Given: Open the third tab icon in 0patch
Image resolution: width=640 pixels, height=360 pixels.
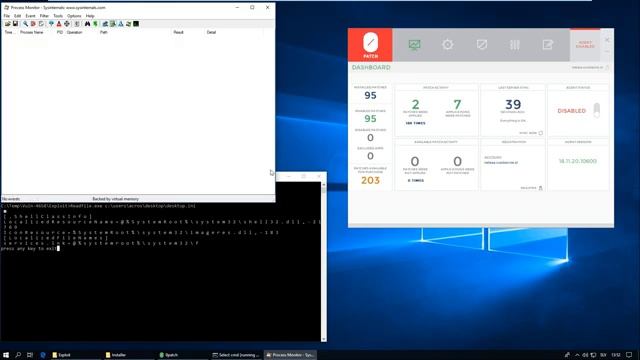Looking at the screenshot, I should point(482,44).
